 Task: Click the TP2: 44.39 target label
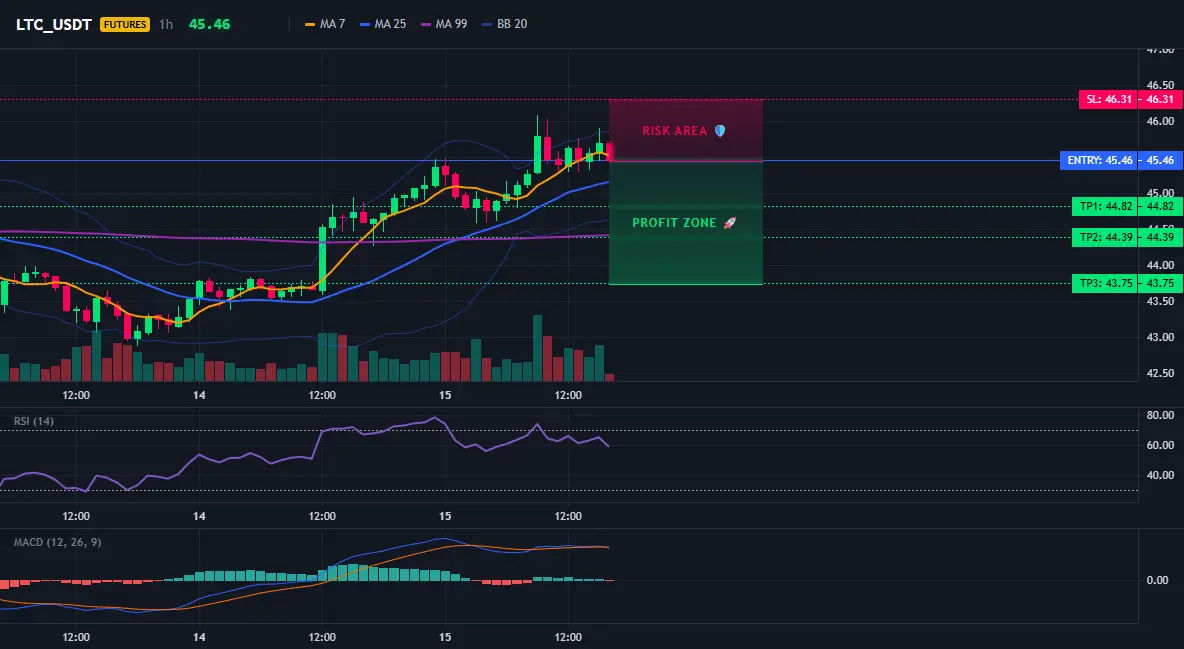(x=1104, y=237)
